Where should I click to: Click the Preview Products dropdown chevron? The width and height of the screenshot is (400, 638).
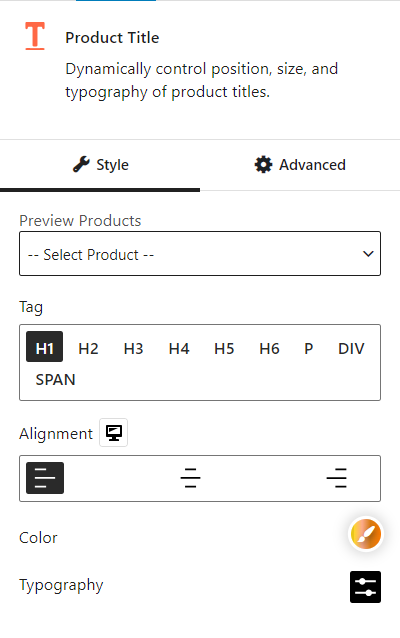pos(368,254)
